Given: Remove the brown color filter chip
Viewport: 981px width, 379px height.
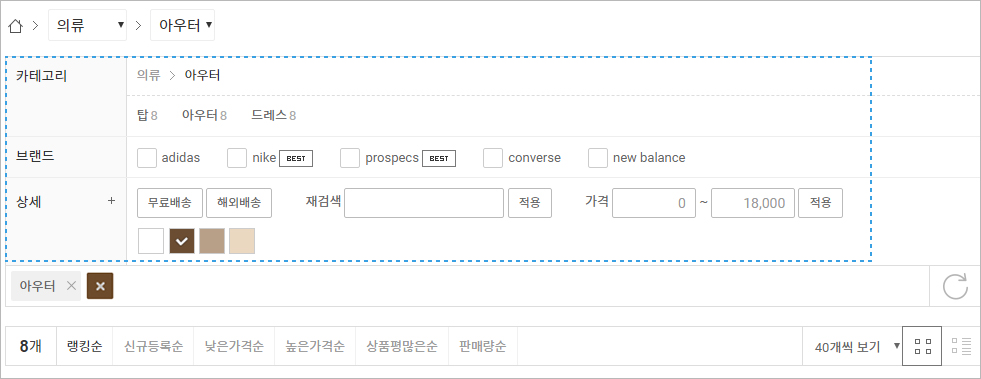Looking at the screenshot, I should (100, 286).
